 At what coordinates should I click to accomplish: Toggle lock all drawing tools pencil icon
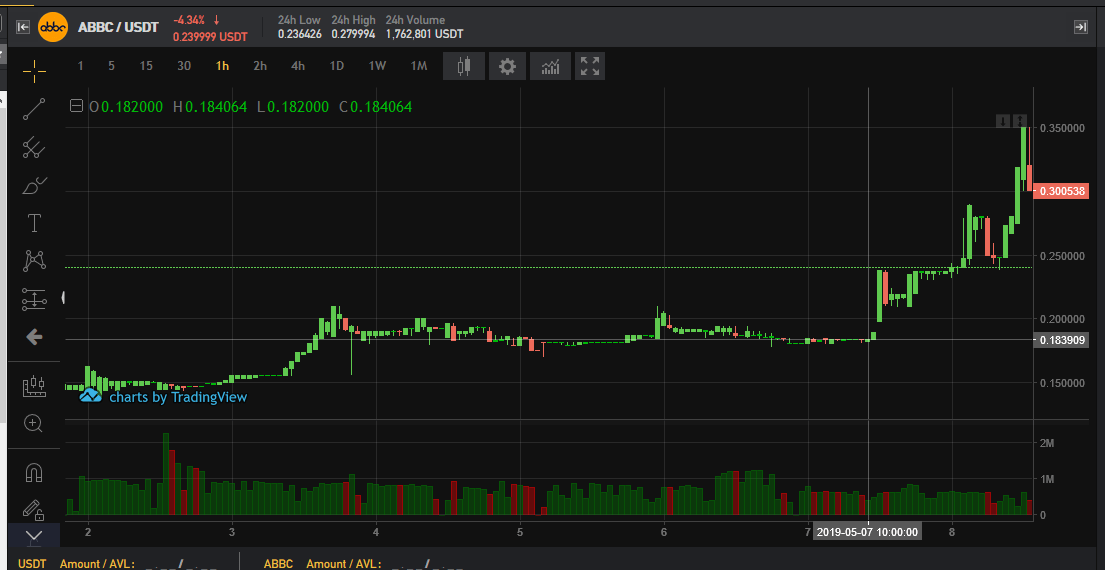coord(34,509)
